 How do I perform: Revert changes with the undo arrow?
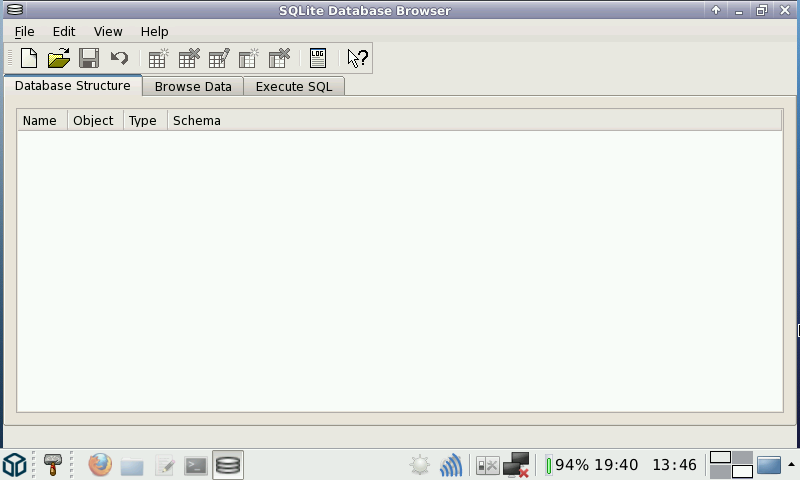click(x=119, y=58)
